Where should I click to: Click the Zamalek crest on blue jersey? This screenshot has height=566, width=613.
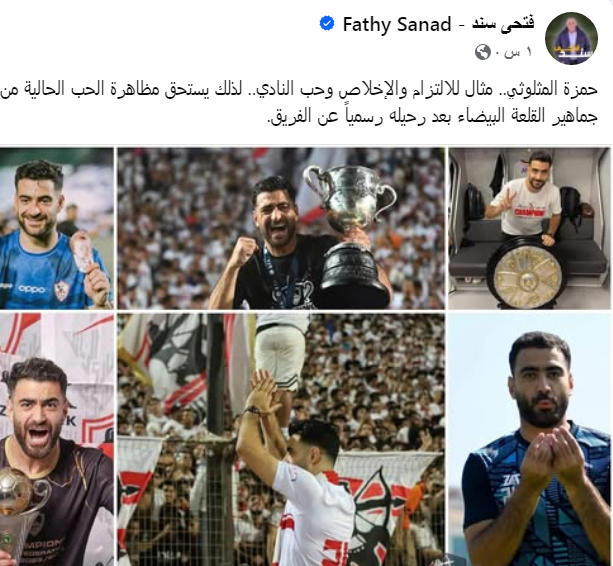click(x=62, y=291)
